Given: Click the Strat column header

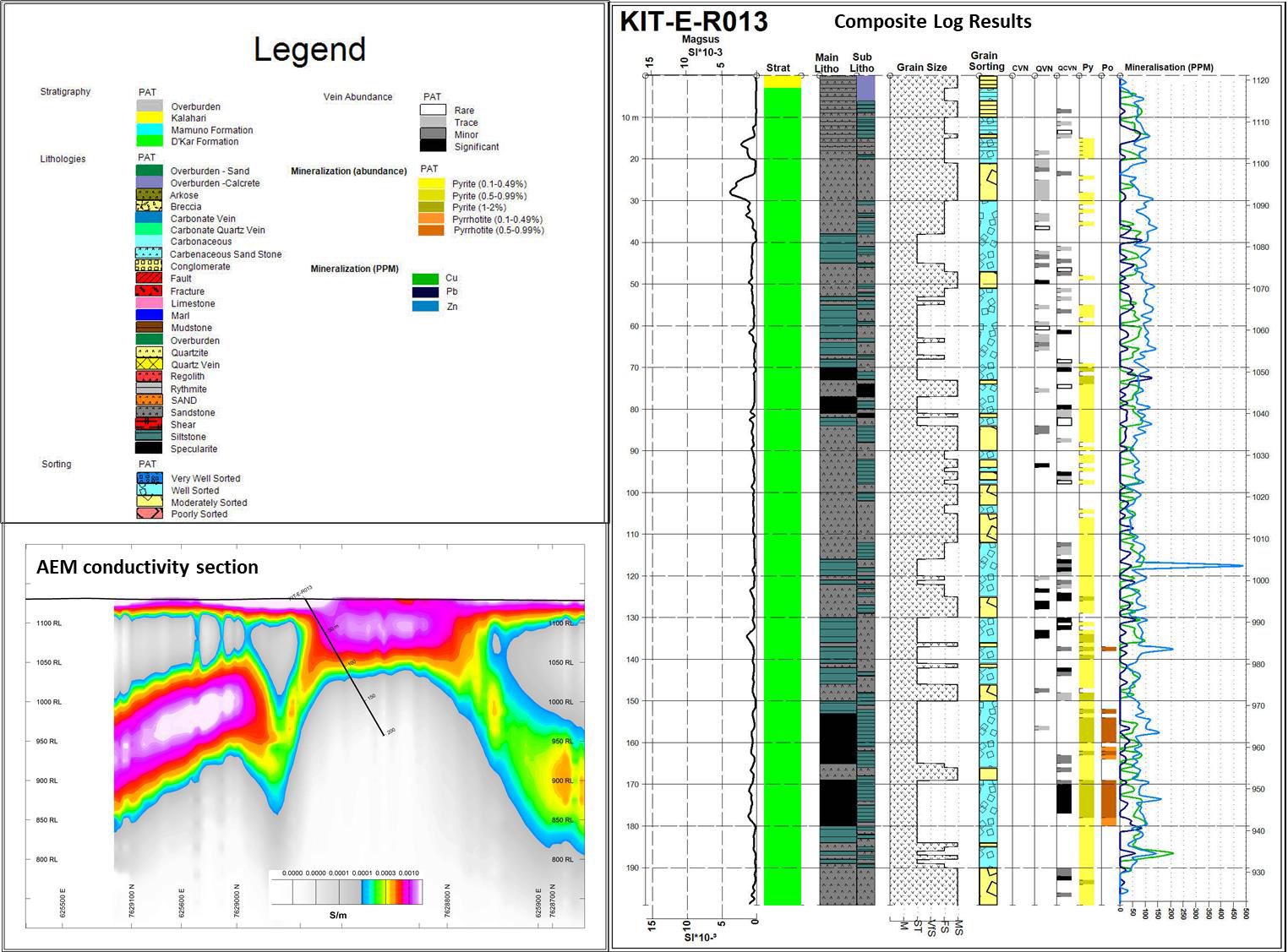Looking at the screenshot, I should (778, 68).
